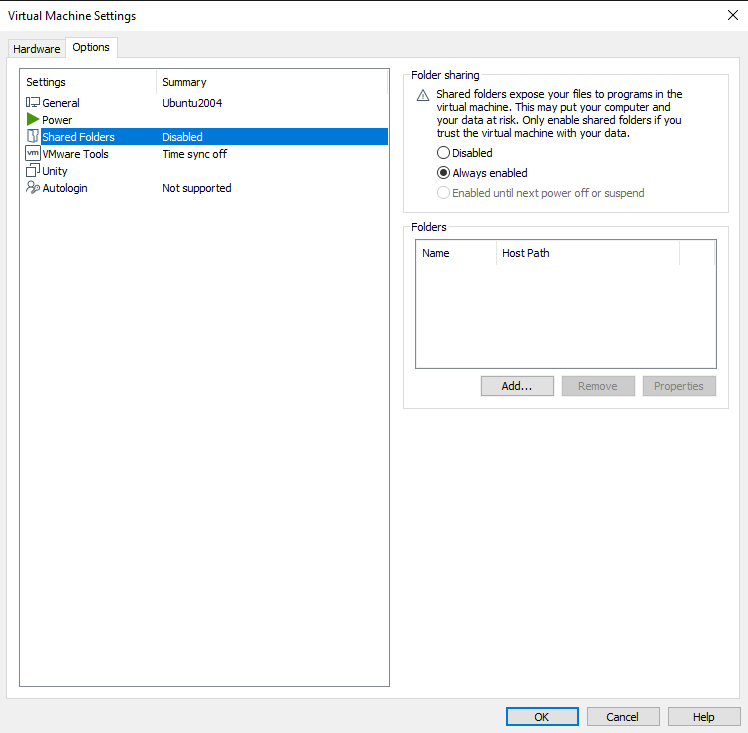Select the Disabled radio button
The width and height of the screenshot is (748, 733).
[x=443, y=153]
